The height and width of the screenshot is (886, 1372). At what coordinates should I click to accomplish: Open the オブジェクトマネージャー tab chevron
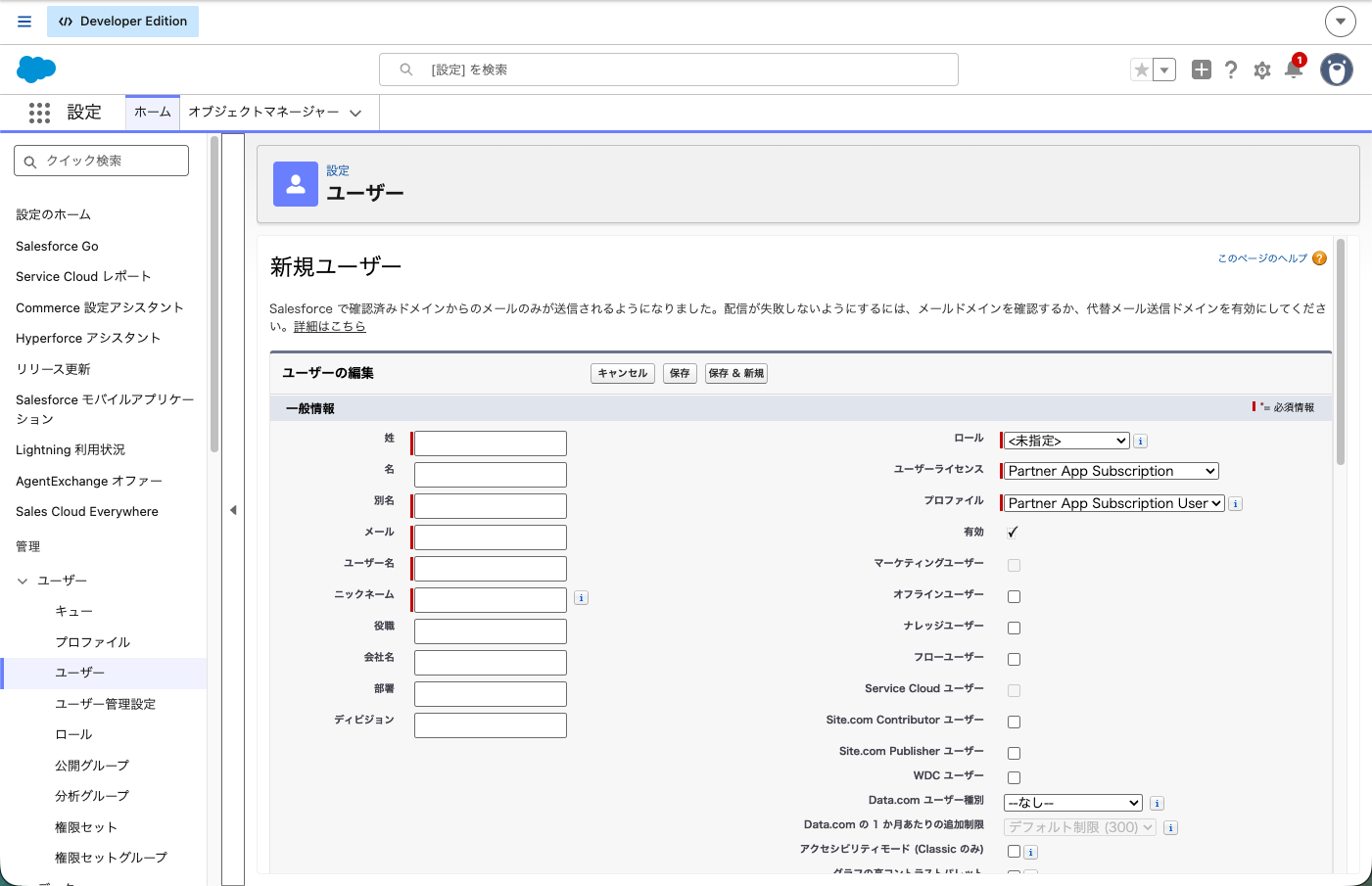click(x=355, y=113)
